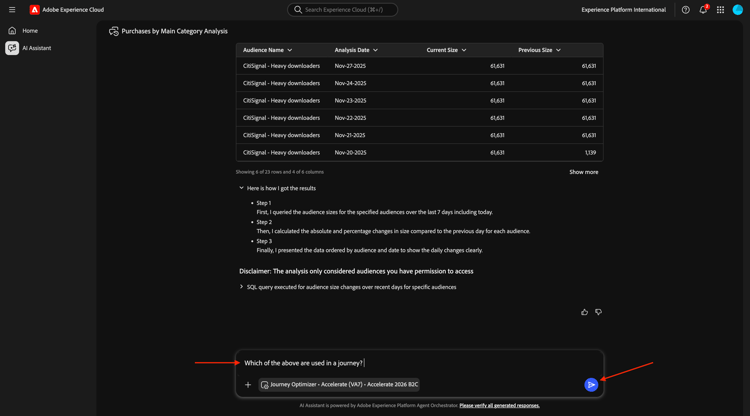The height and width of the screenshot is (416, 750).
Task: Send the prompt with blue arrow button
Action: pyautogui.click(x=591, y=384)
